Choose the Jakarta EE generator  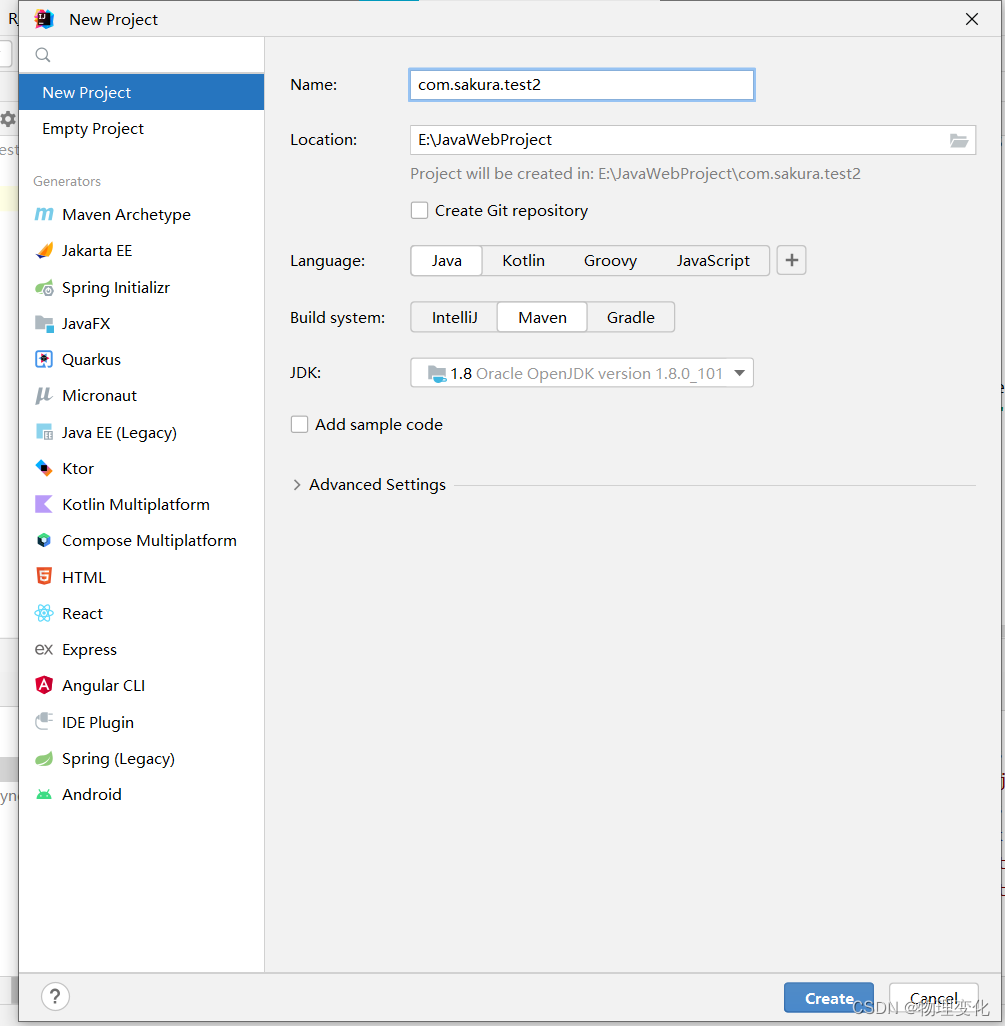pyautogui.click(x=141, y=251)
